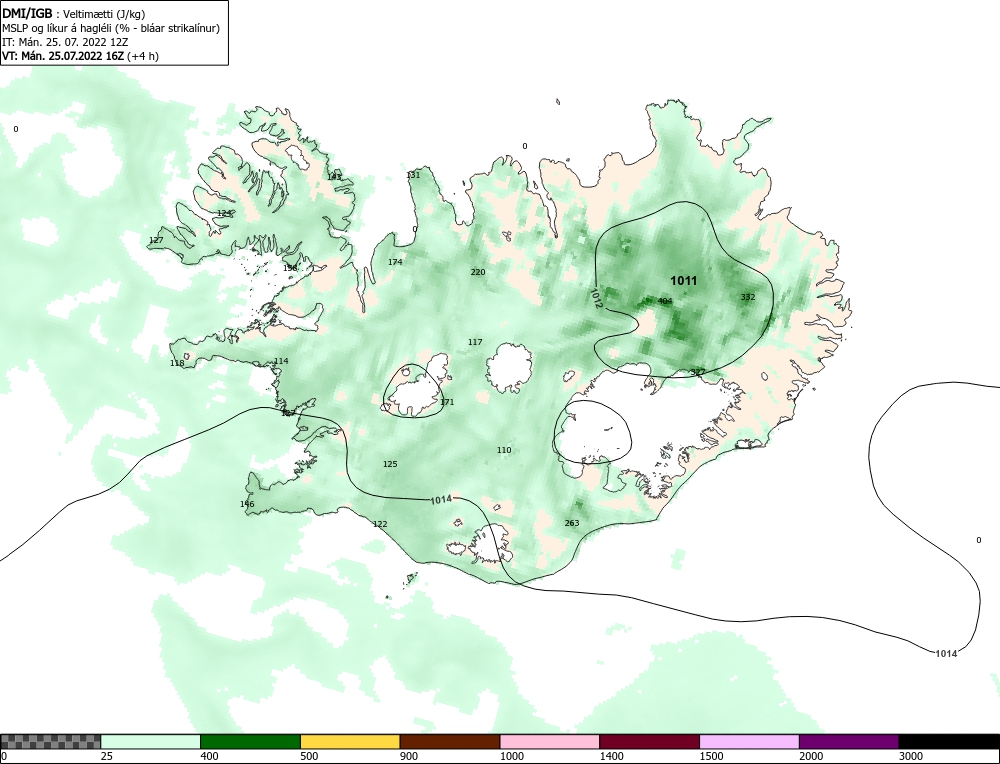Click the dark green 400–500 legend swatch

pyautogui.click(x=250, y=741)
